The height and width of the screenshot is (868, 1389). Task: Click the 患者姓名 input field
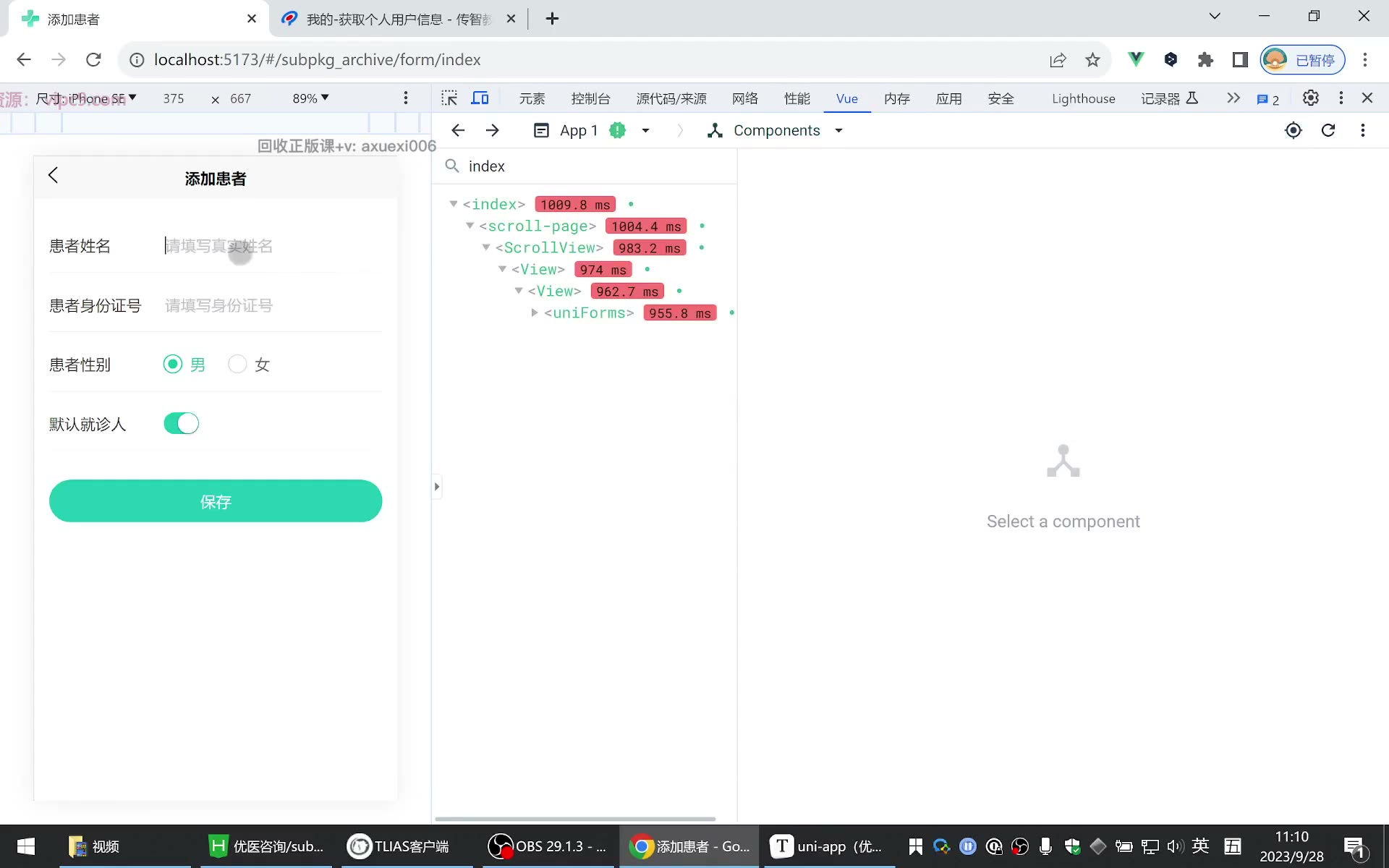(273, 246)
